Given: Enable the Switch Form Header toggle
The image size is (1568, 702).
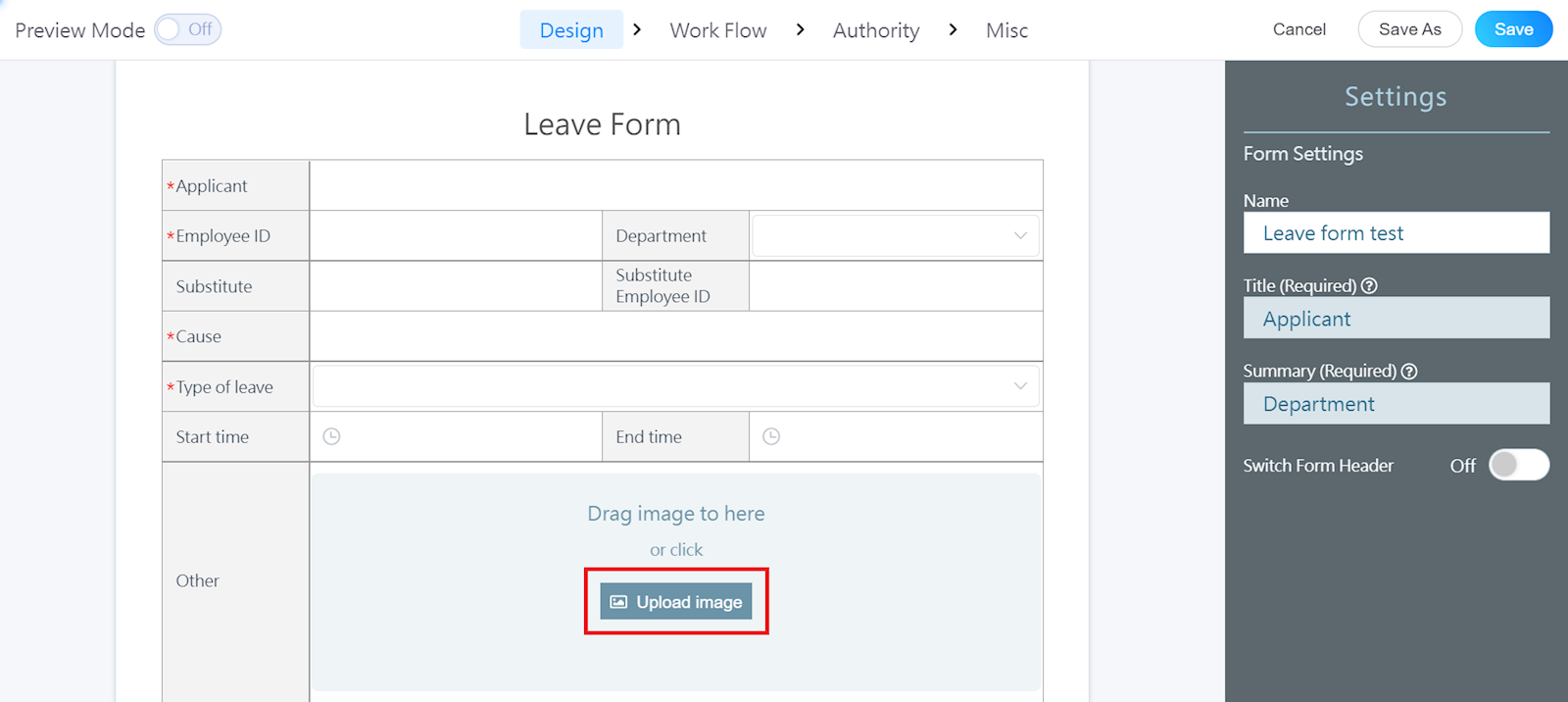Looking at the screenshot, I should [x=1518, y=465].
